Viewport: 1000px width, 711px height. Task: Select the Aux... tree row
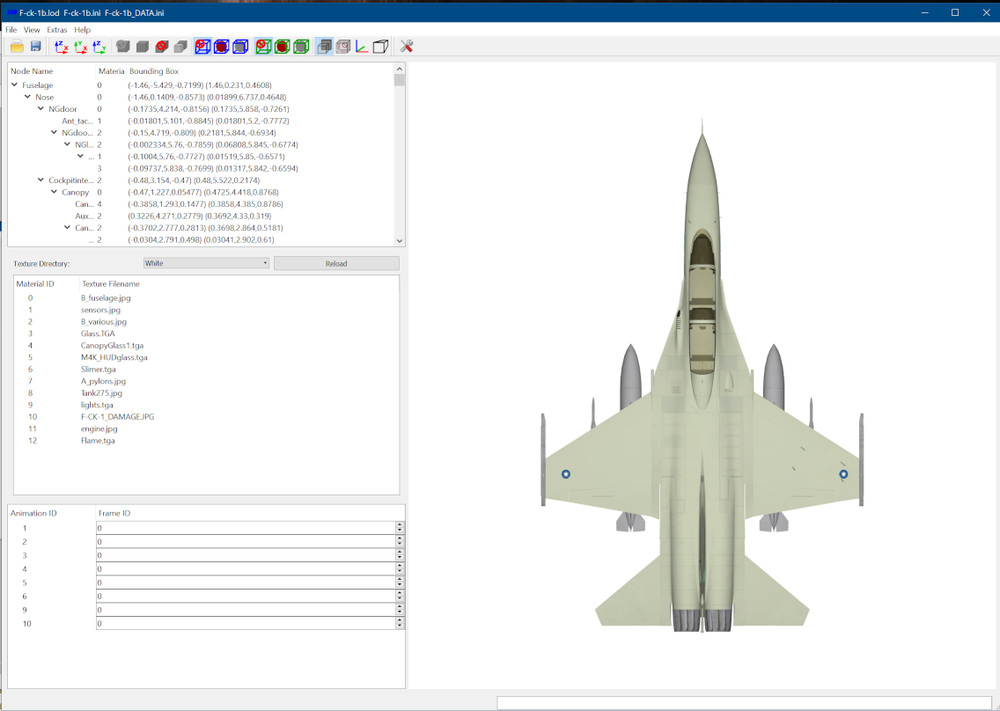202,216
